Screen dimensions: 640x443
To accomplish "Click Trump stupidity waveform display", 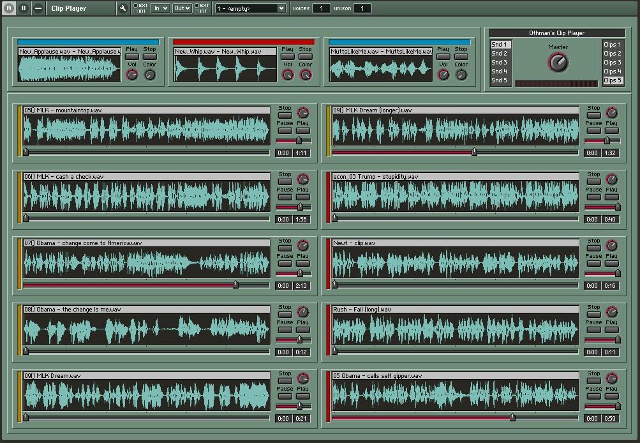I will [456, 196].
